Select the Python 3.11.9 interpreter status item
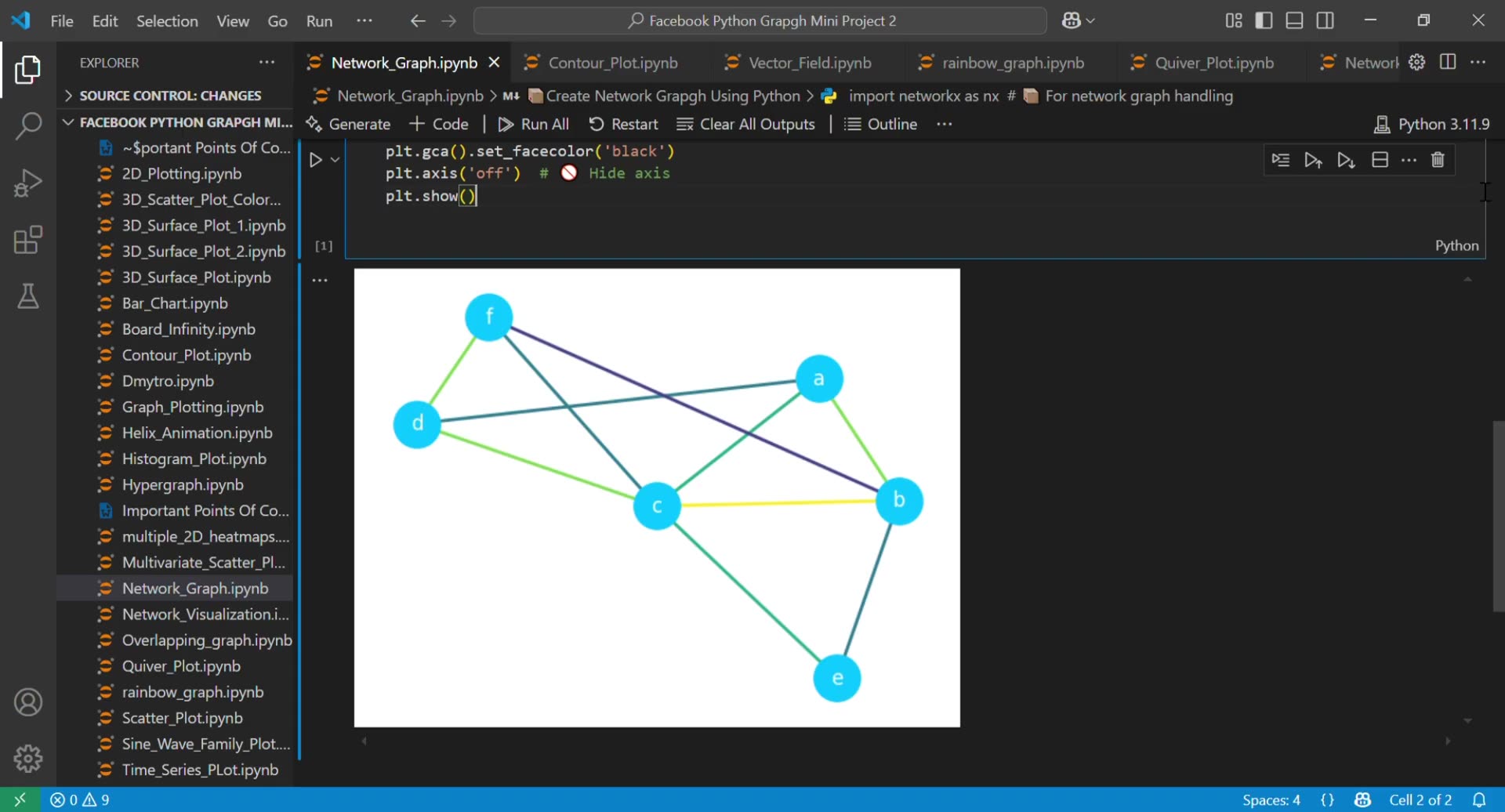The image size is (1505, 812). [1432, 124]
